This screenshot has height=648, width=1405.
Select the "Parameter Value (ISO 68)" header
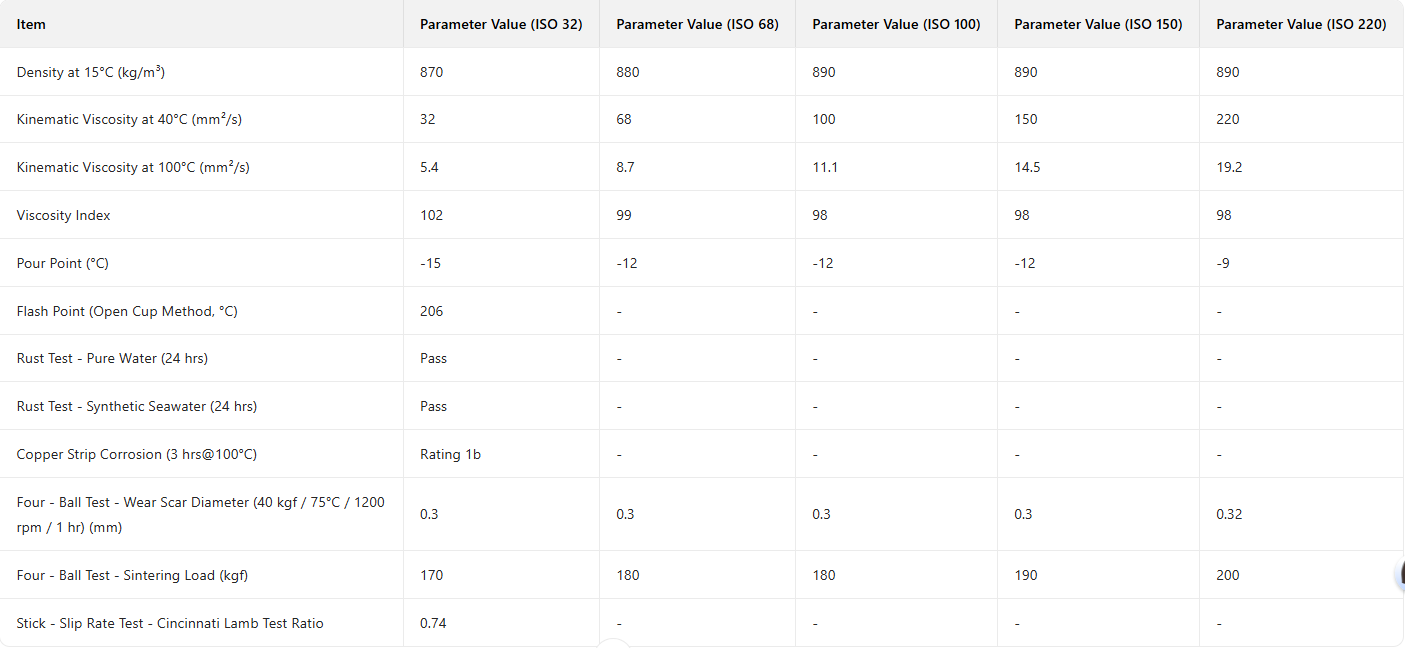(697, 24)
